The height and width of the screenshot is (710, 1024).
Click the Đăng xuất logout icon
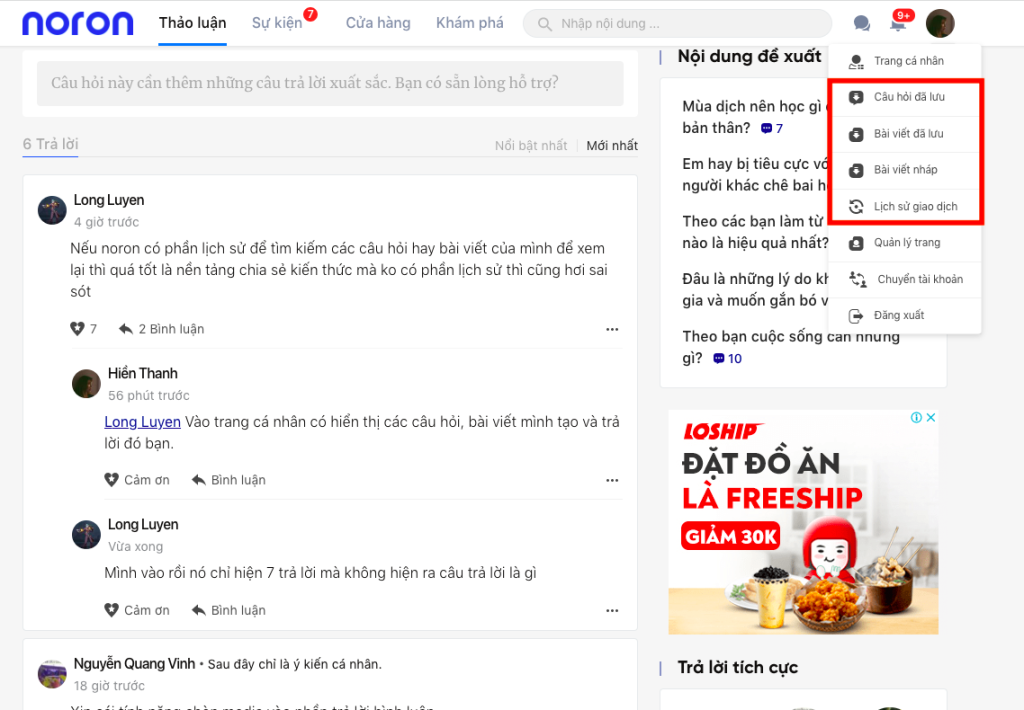(x=857, y=314)
